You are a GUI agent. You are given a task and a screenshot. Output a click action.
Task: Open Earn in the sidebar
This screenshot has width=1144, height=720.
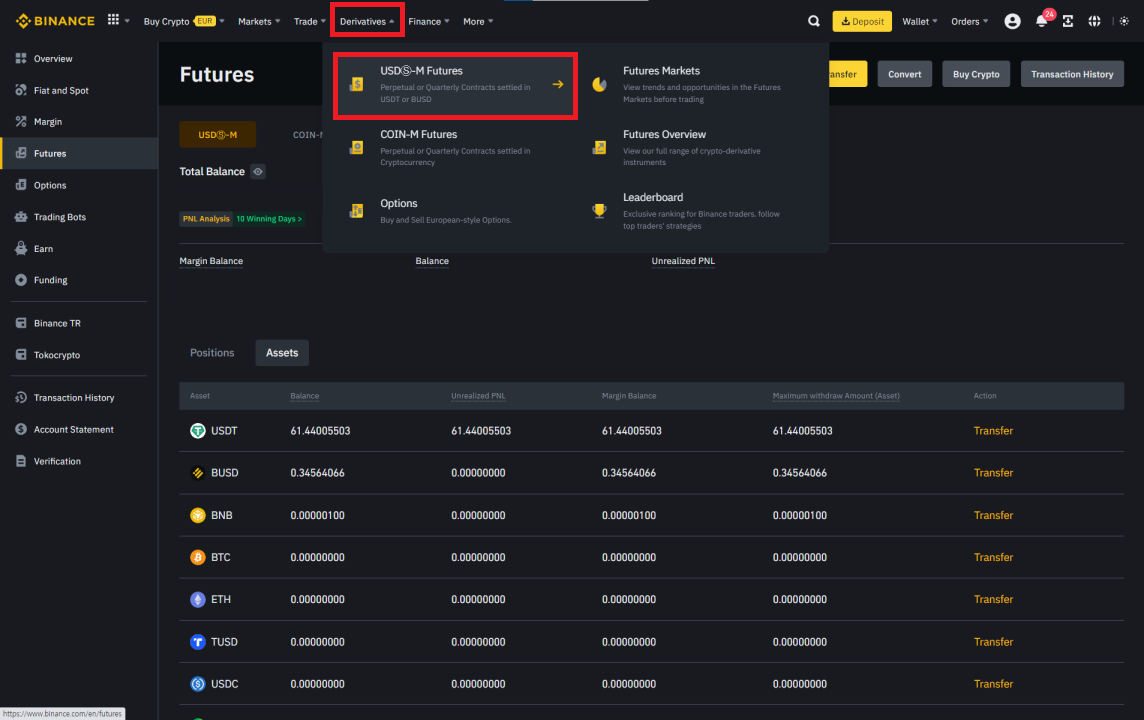tap(79, 249)
